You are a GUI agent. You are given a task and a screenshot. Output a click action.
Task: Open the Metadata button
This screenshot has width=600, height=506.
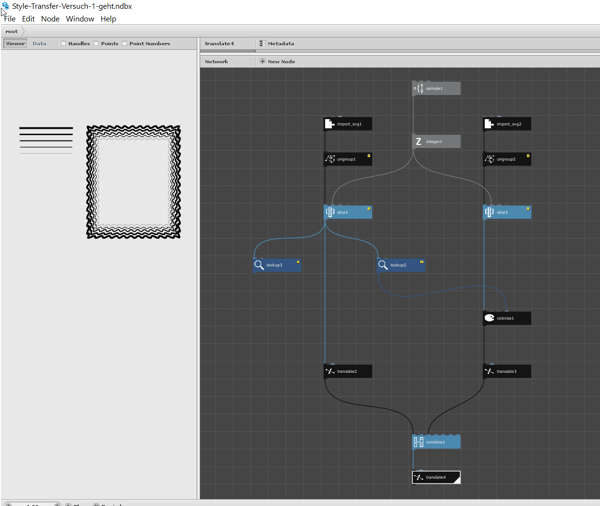pos(277,44)
